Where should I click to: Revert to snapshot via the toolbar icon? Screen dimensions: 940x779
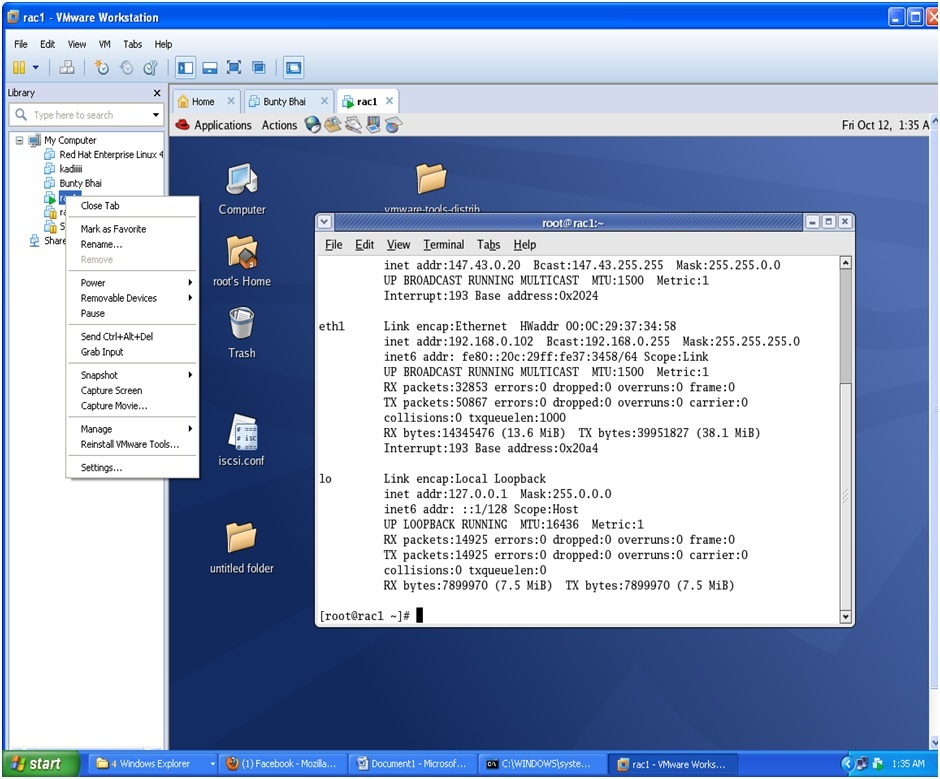click(127, 67)
